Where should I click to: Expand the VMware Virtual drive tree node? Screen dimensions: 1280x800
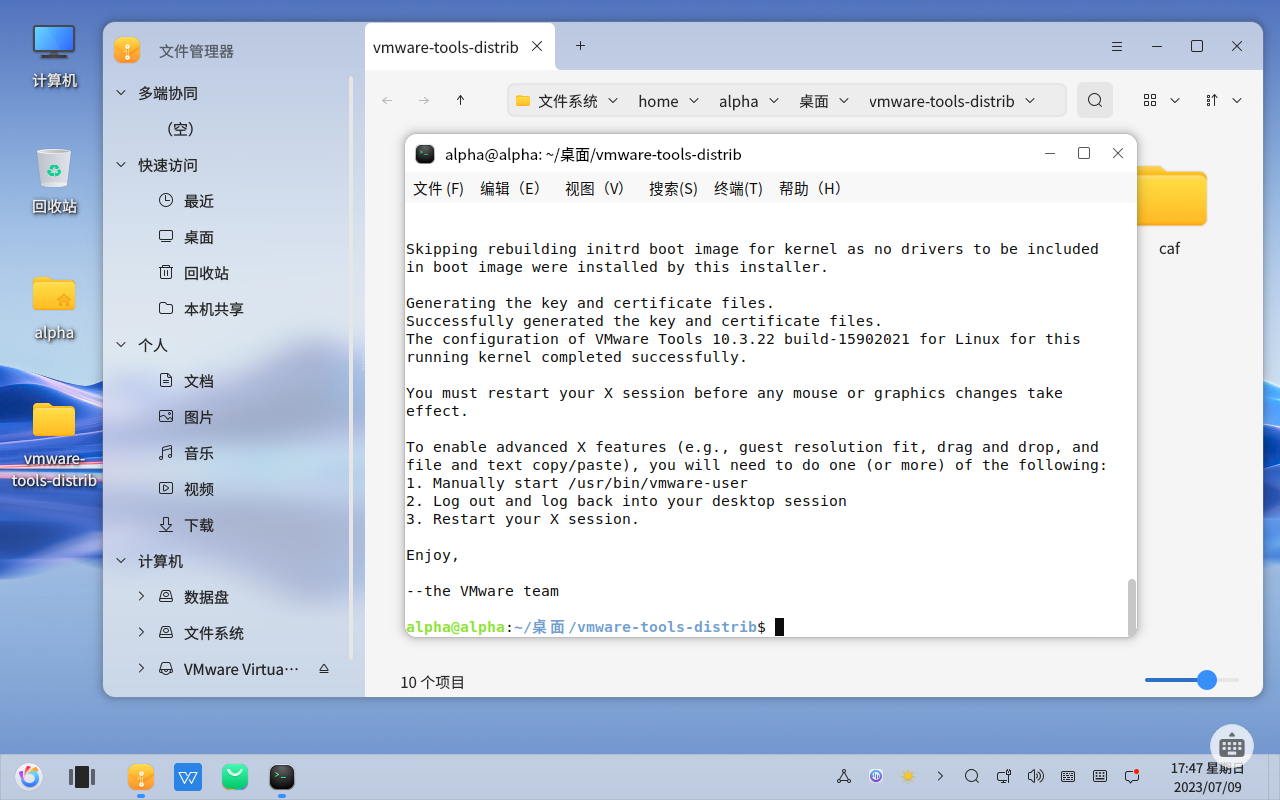(x=141, y=669)
